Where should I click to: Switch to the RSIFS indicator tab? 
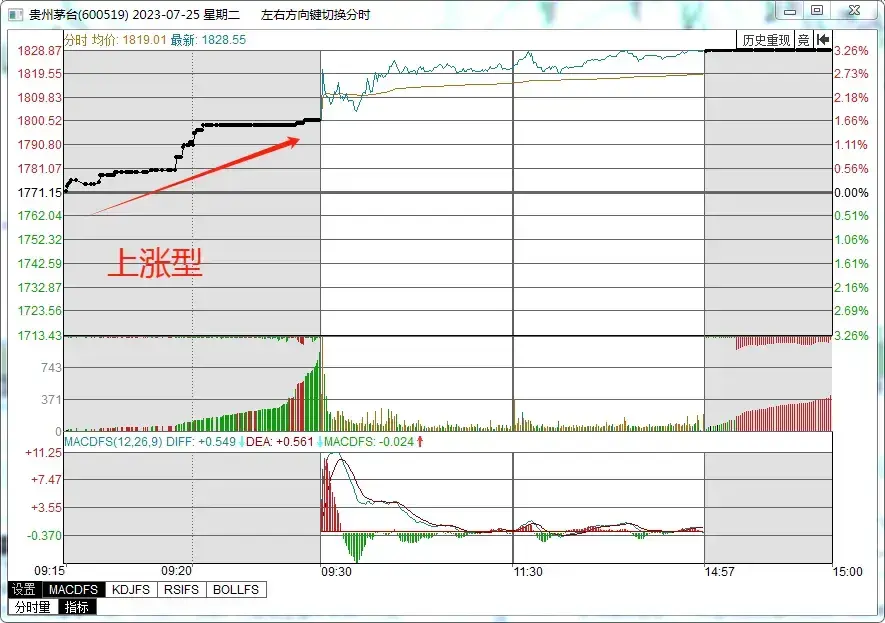[x=181, y=590]
